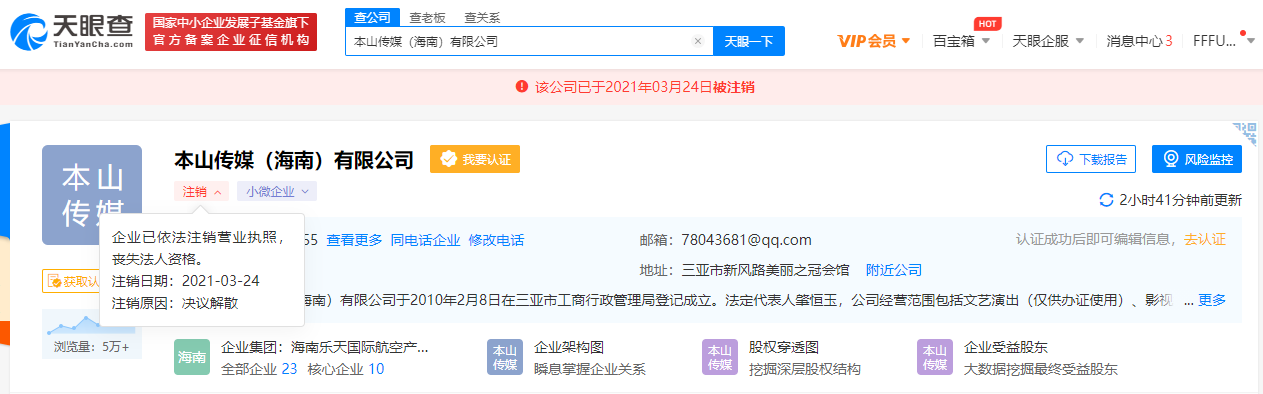Viewport: 1263px width, 394px height.
Task: Click the 查看更多 phone link
Action: [x=354, y=240]
